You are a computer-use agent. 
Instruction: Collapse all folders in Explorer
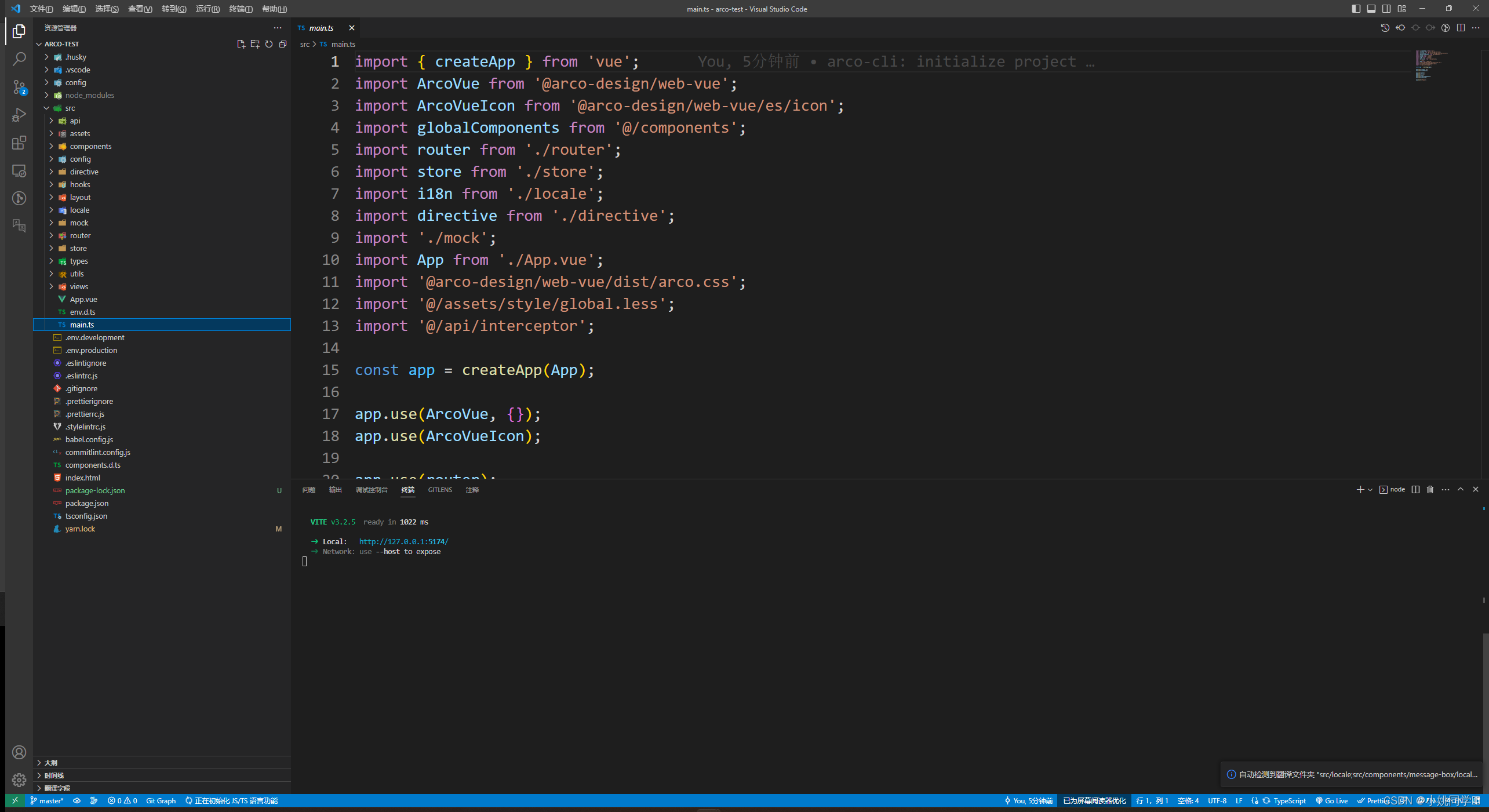coord(283,44)
